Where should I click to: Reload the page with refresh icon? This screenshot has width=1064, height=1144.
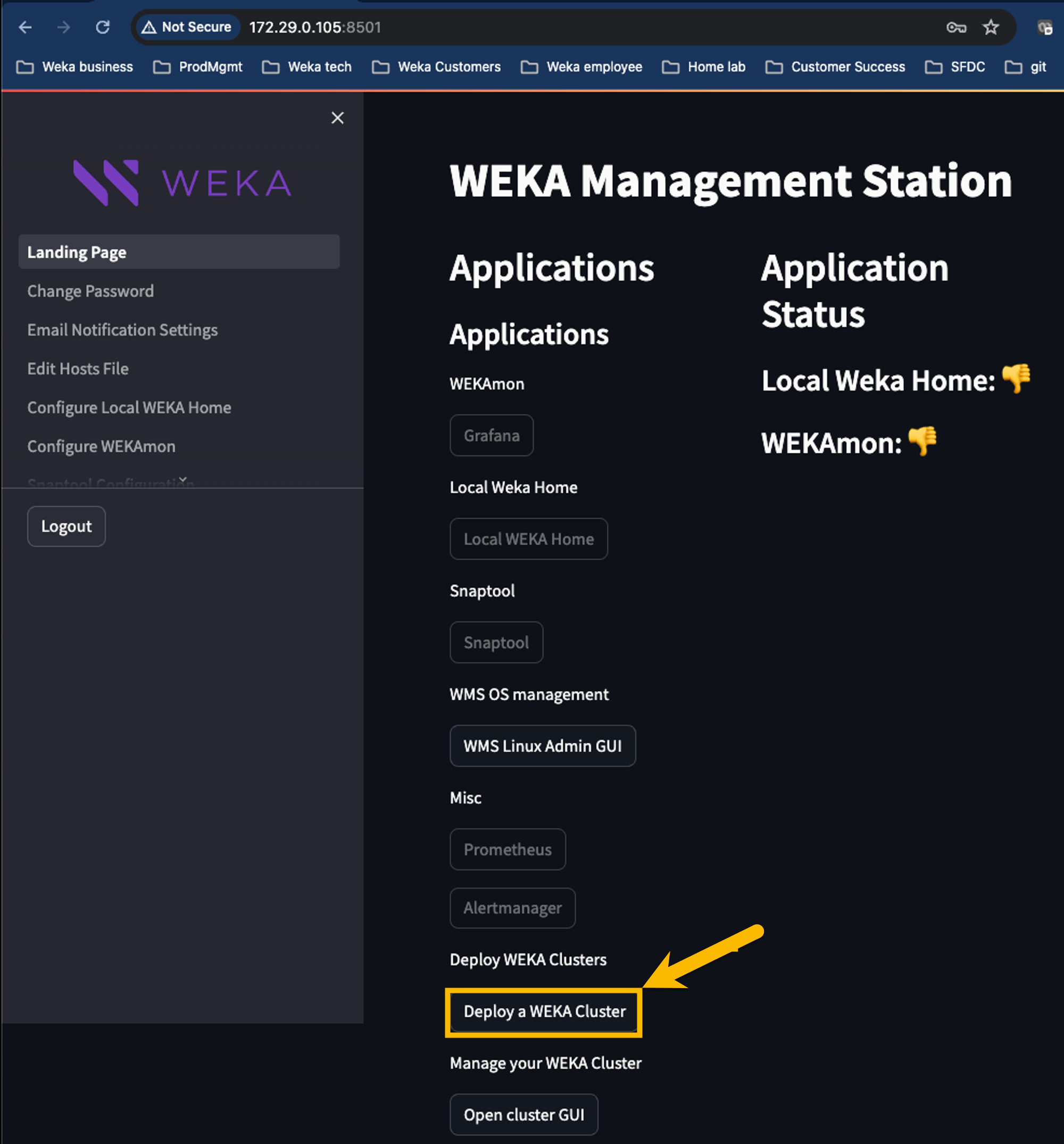pos(103,27)
